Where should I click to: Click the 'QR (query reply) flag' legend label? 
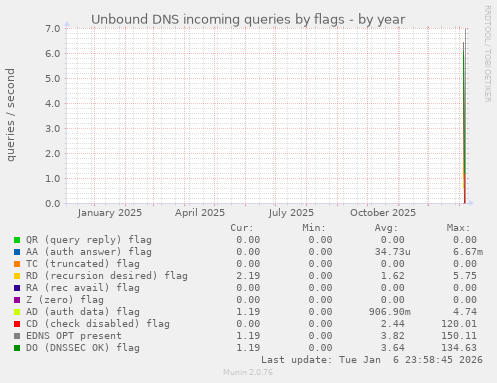pos(89,240)
